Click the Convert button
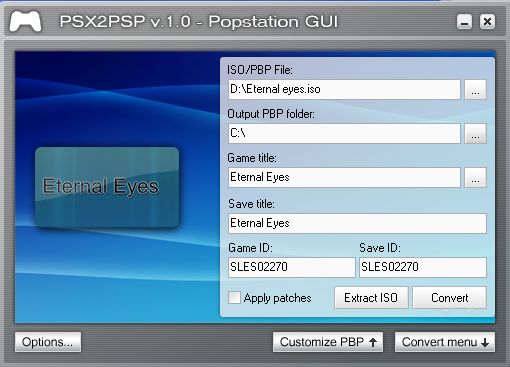510x367 pixels. [449, 297]
